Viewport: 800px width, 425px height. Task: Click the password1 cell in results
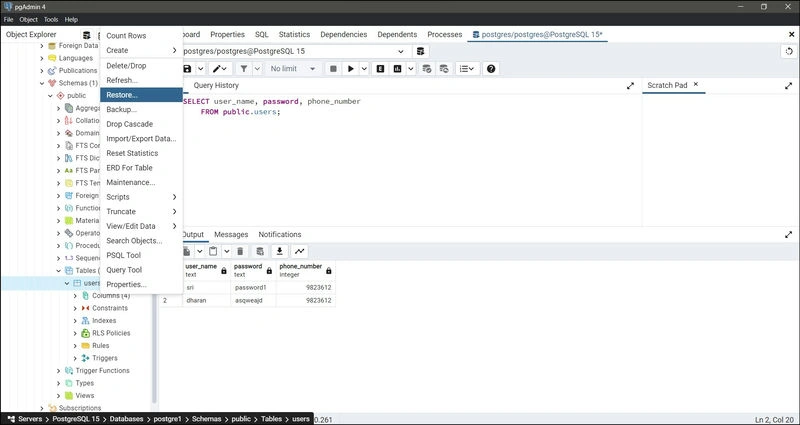pos(254,288)
